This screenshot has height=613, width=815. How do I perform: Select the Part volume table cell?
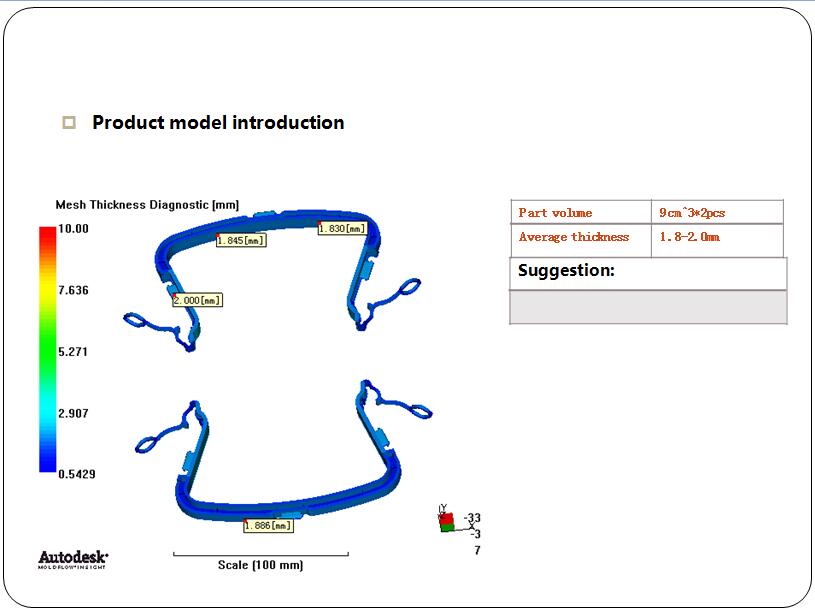580,212
